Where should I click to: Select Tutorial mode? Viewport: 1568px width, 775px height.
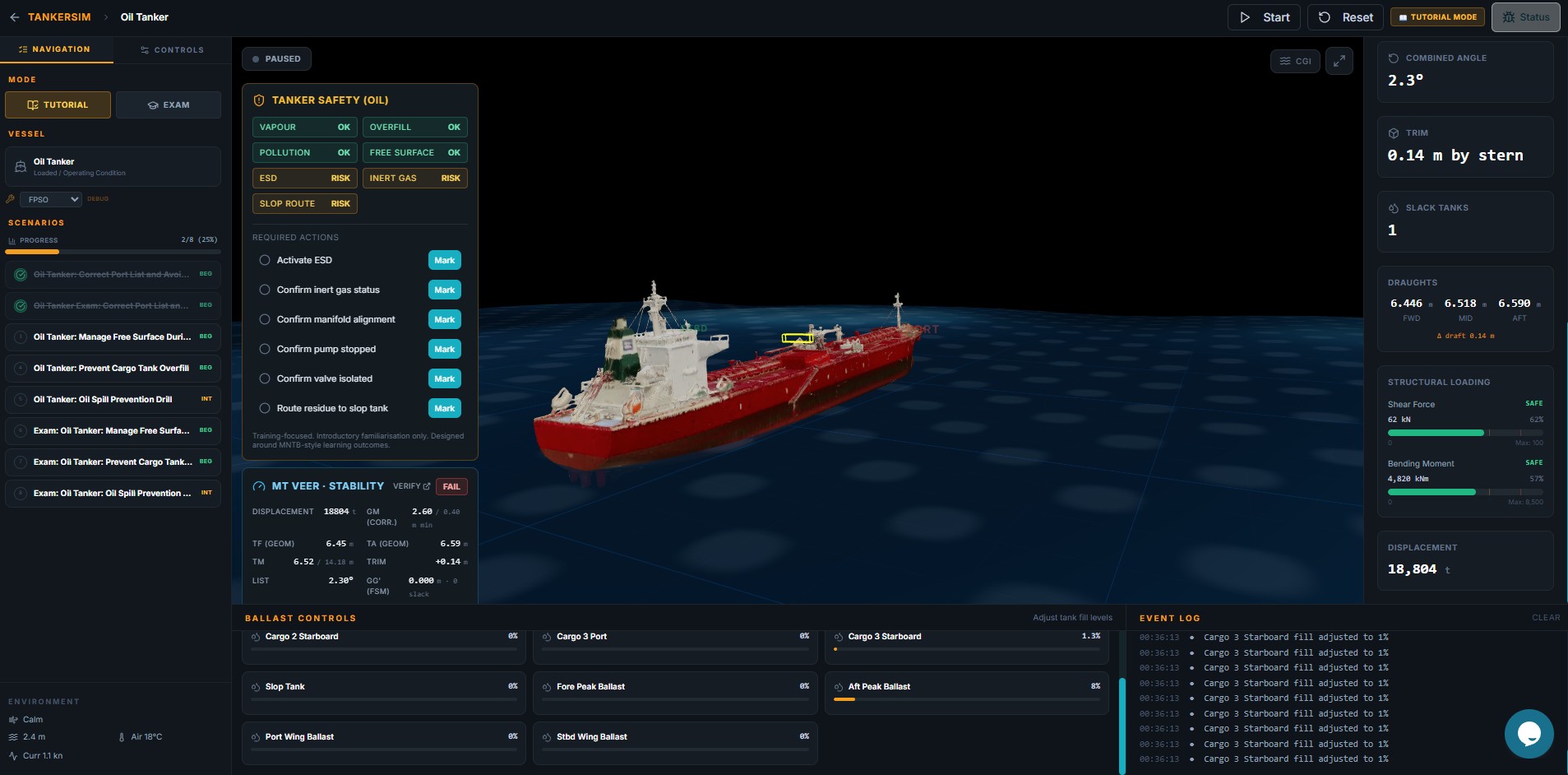[x=58, y=105]
